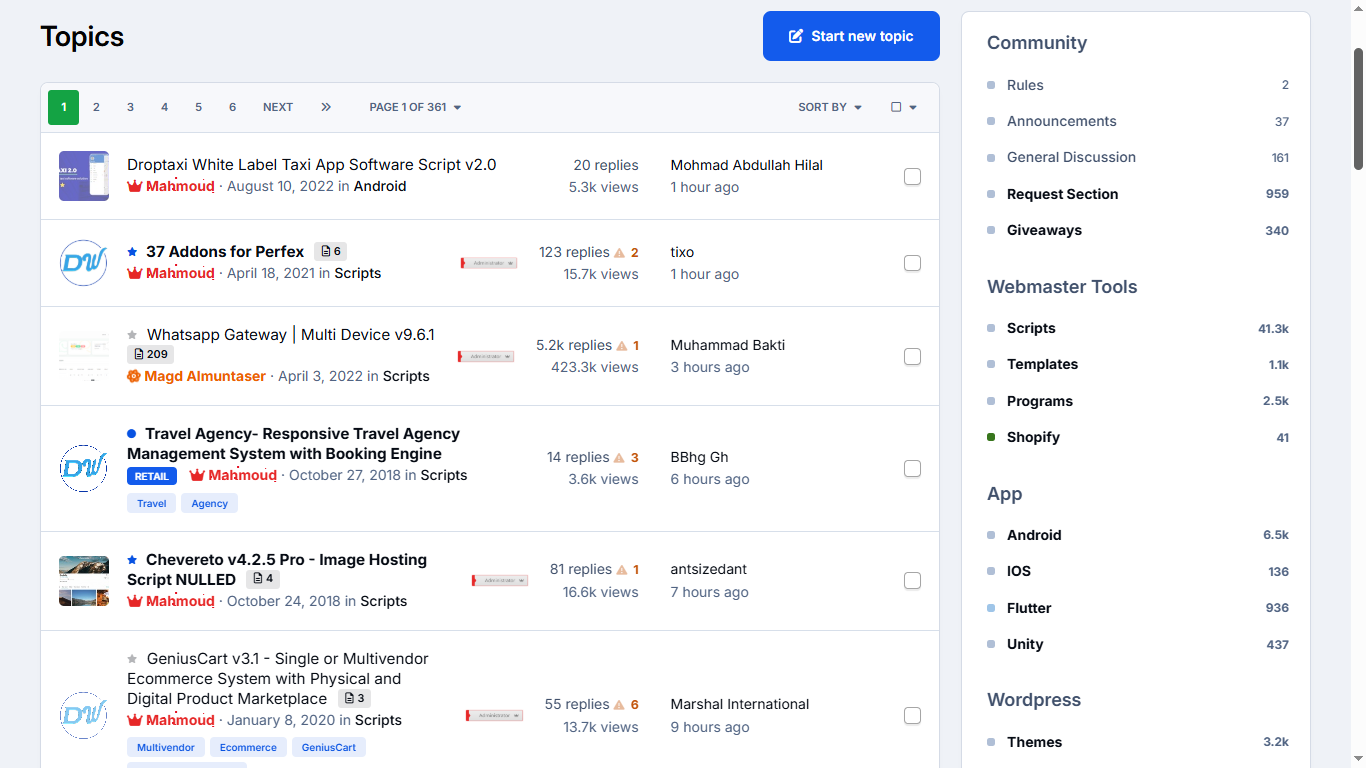The height and width of the screenshot is (768, 1366).
Task: Select the checkbox for Whatsapp Gateway topic
Action: tap(912, 357)
